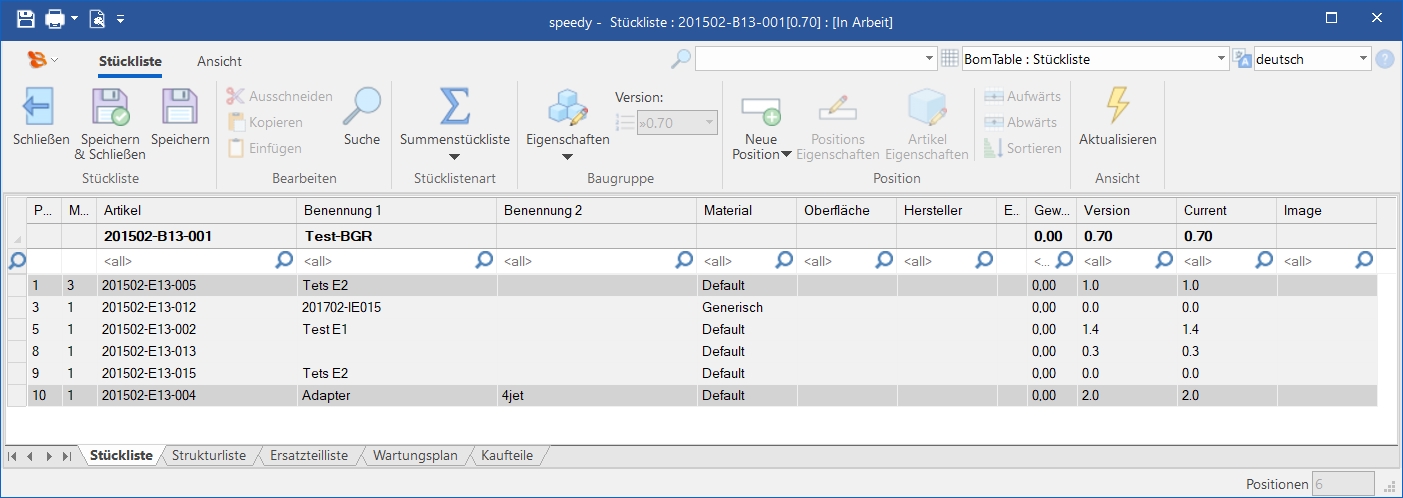
Task: Expand the BomTable : Stückliste combo box
Action: pyautogui.click(x=1221, y=59)
